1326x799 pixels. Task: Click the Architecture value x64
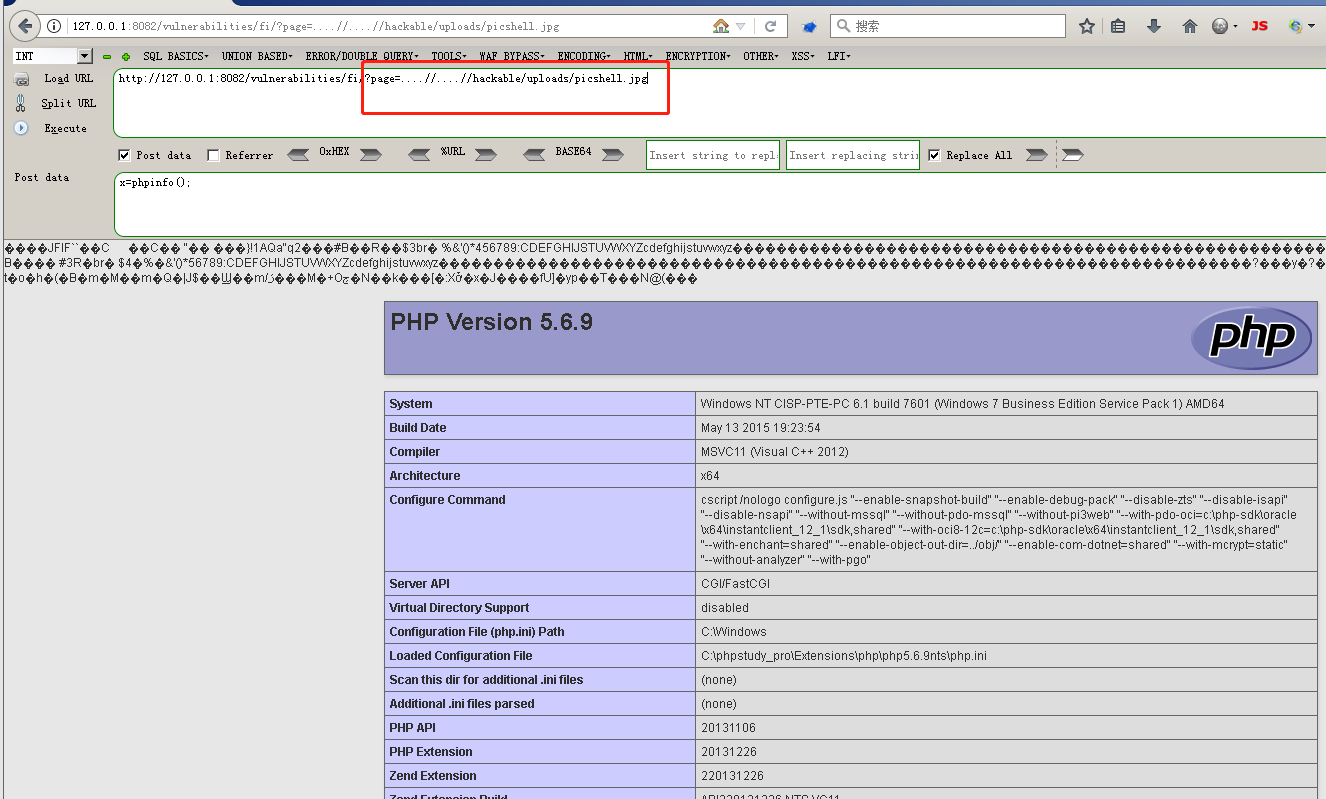[x=710, y=476]
